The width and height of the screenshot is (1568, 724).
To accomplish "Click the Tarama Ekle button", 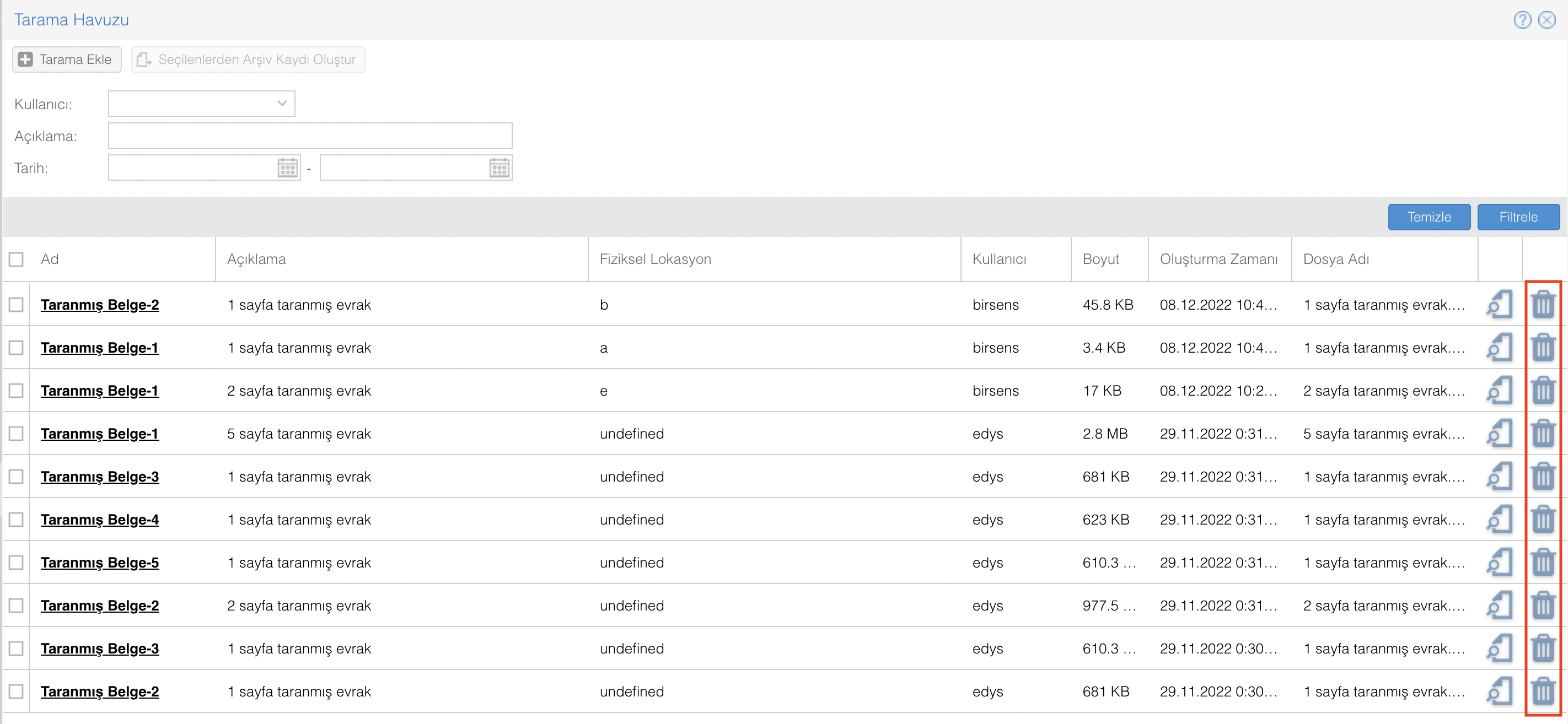I will click(x=67, y=60).
